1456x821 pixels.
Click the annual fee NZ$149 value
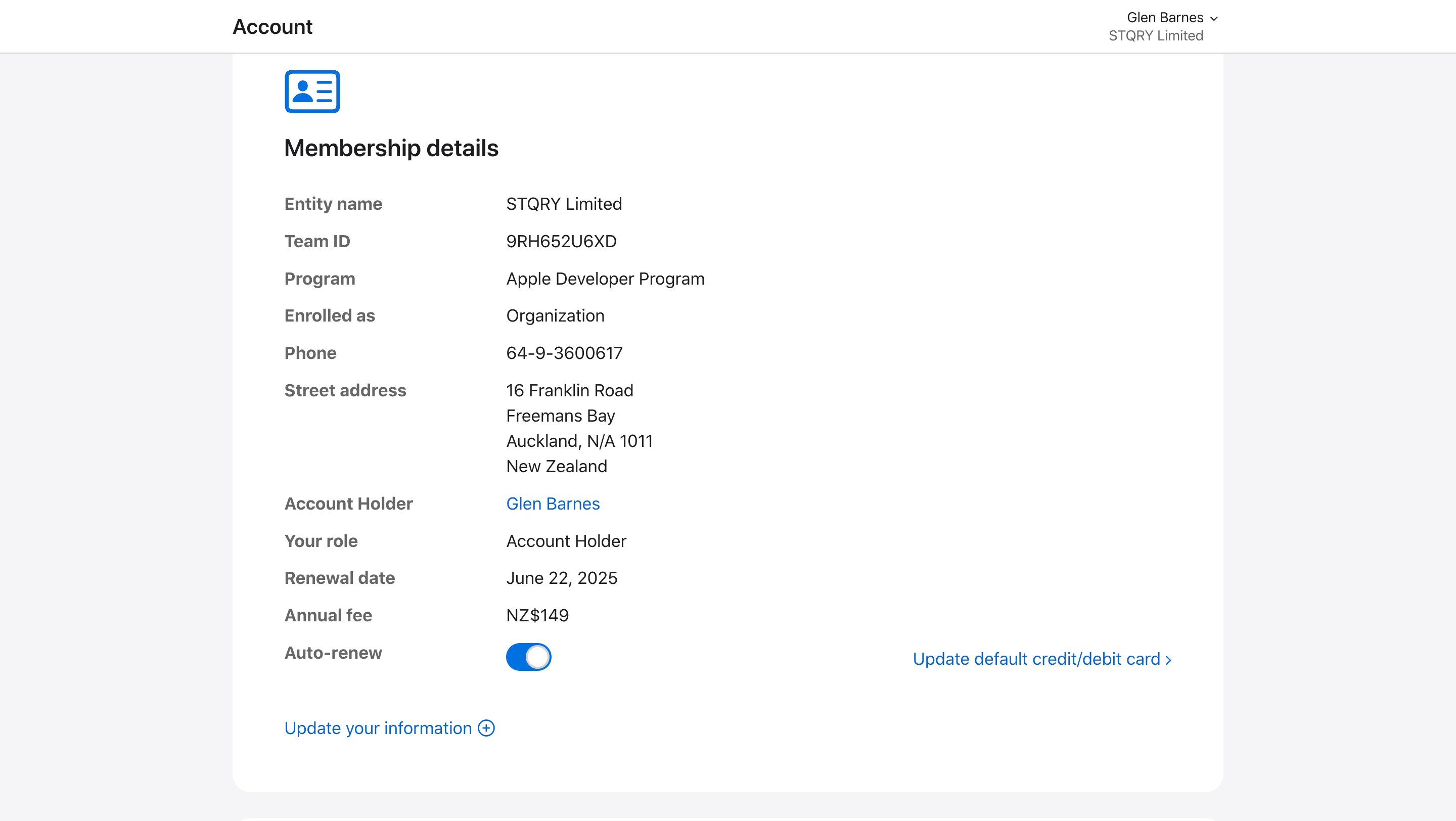pyautogui.click(x=537, y=615)
